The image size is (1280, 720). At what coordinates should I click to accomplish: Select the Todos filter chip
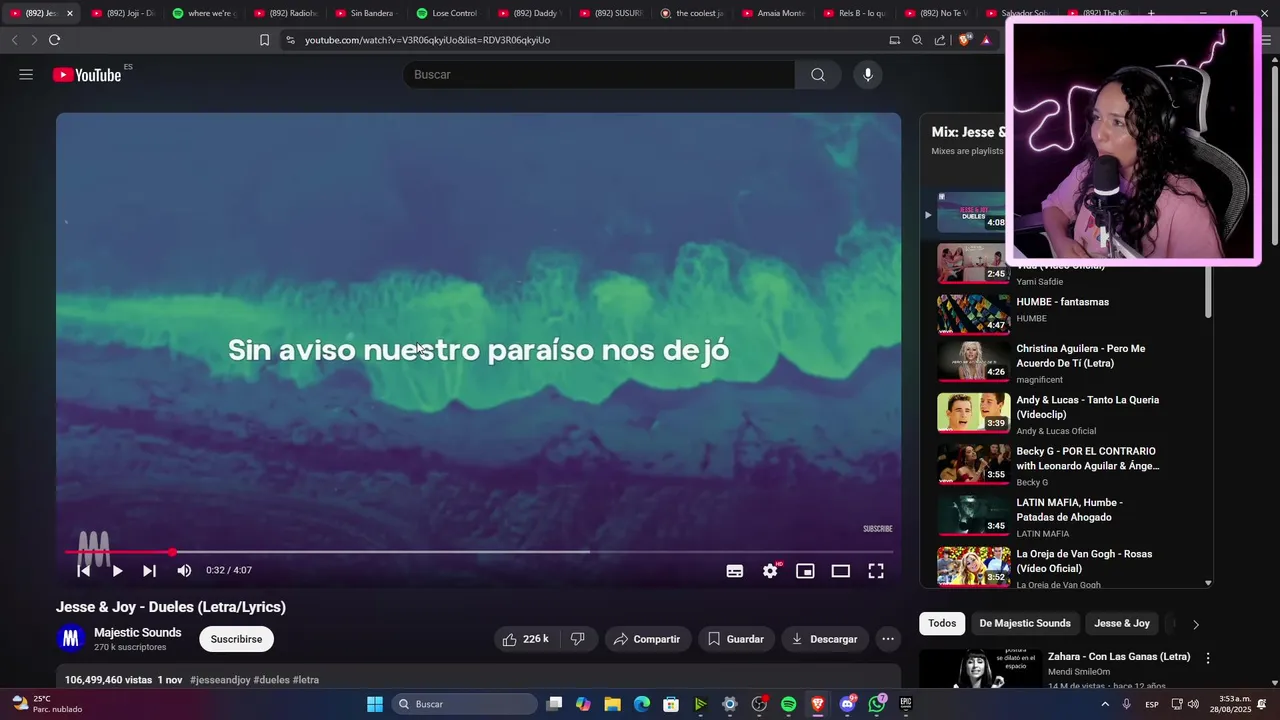[x=942, y=624]
